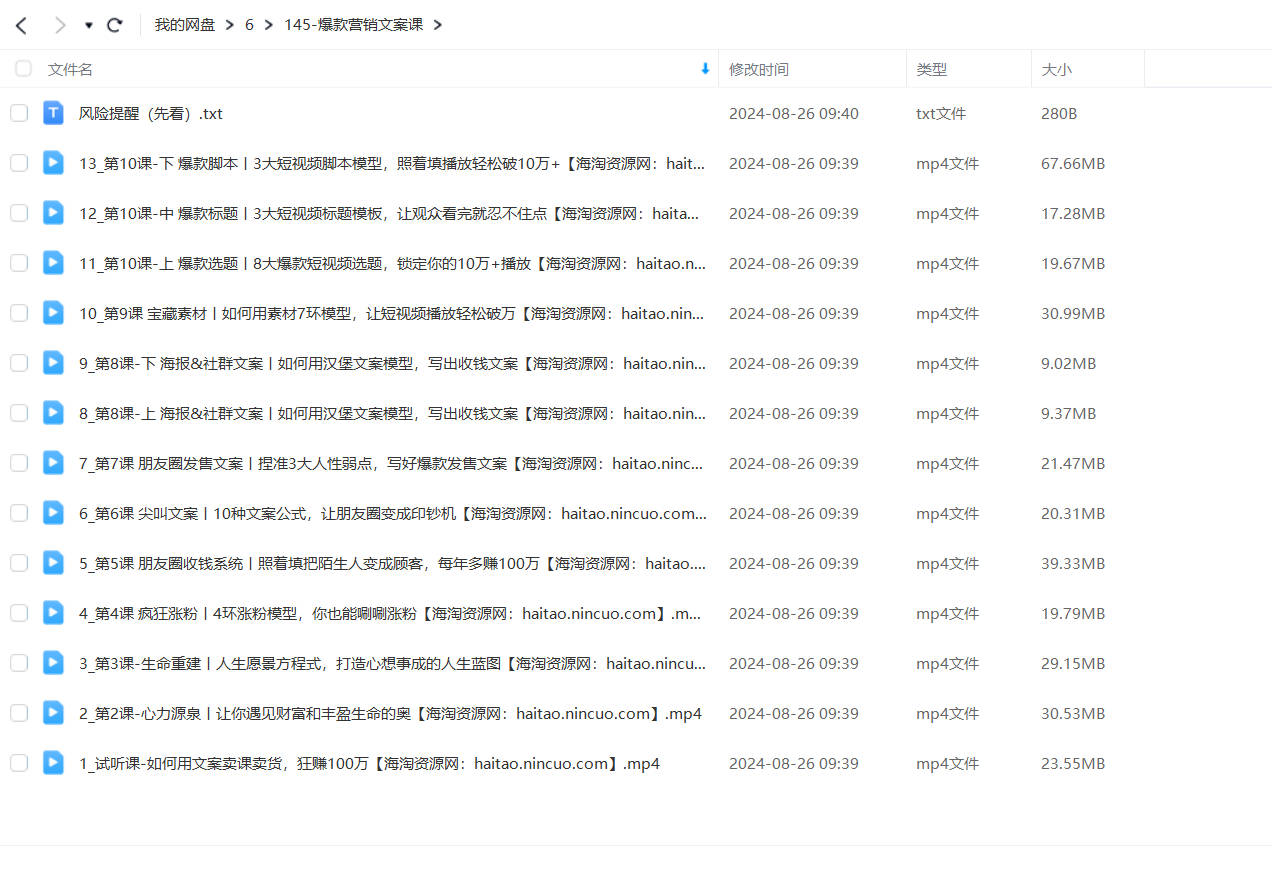This screenshot has height=870, width=1272.
Task: Click video icon of 11_第10课-上 爆款选题
Action: pyautogui.click(x=53, y=263)
